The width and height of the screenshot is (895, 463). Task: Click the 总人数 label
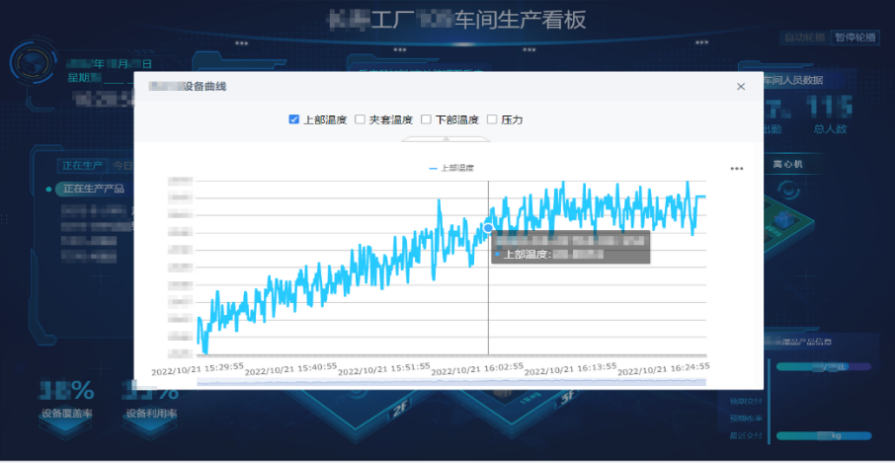[831, 129]
